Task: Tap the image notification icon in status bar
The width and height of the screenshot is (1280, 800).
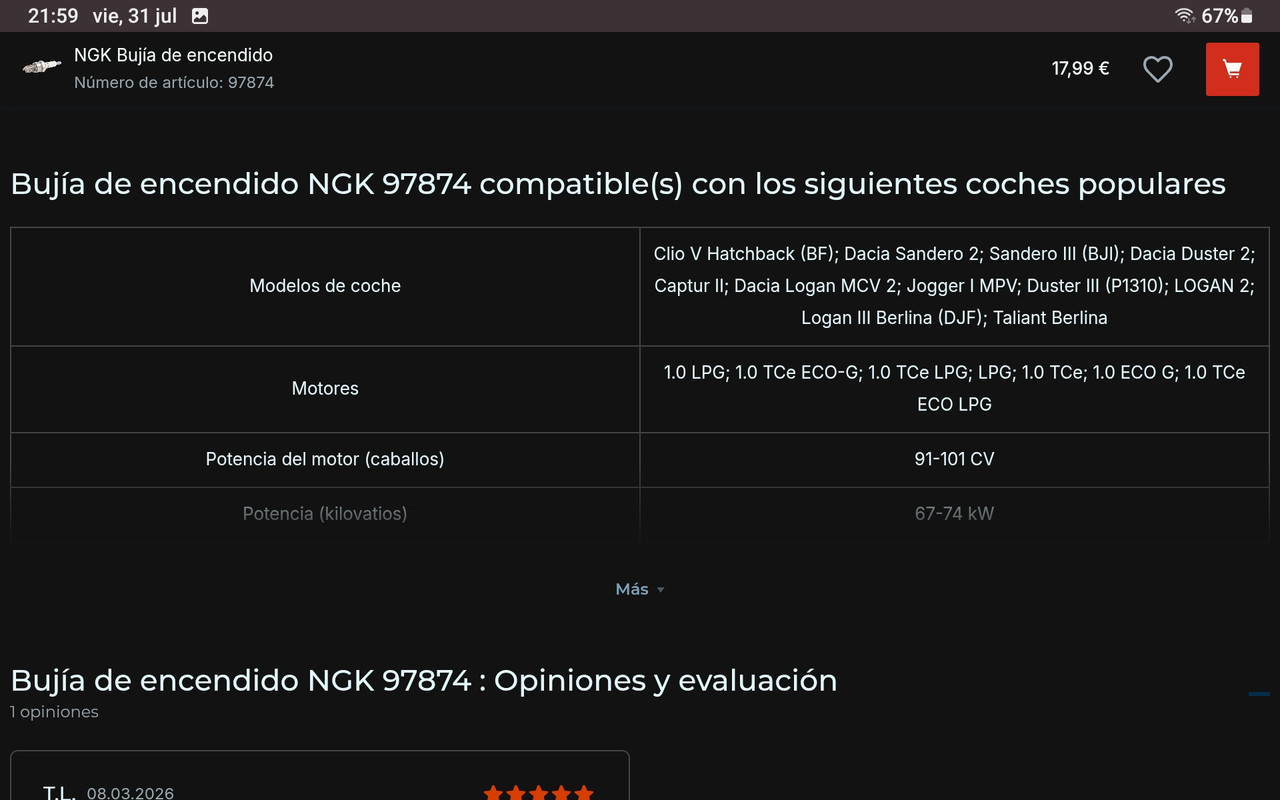Action: pyautogui.click(x=200, y=16)
